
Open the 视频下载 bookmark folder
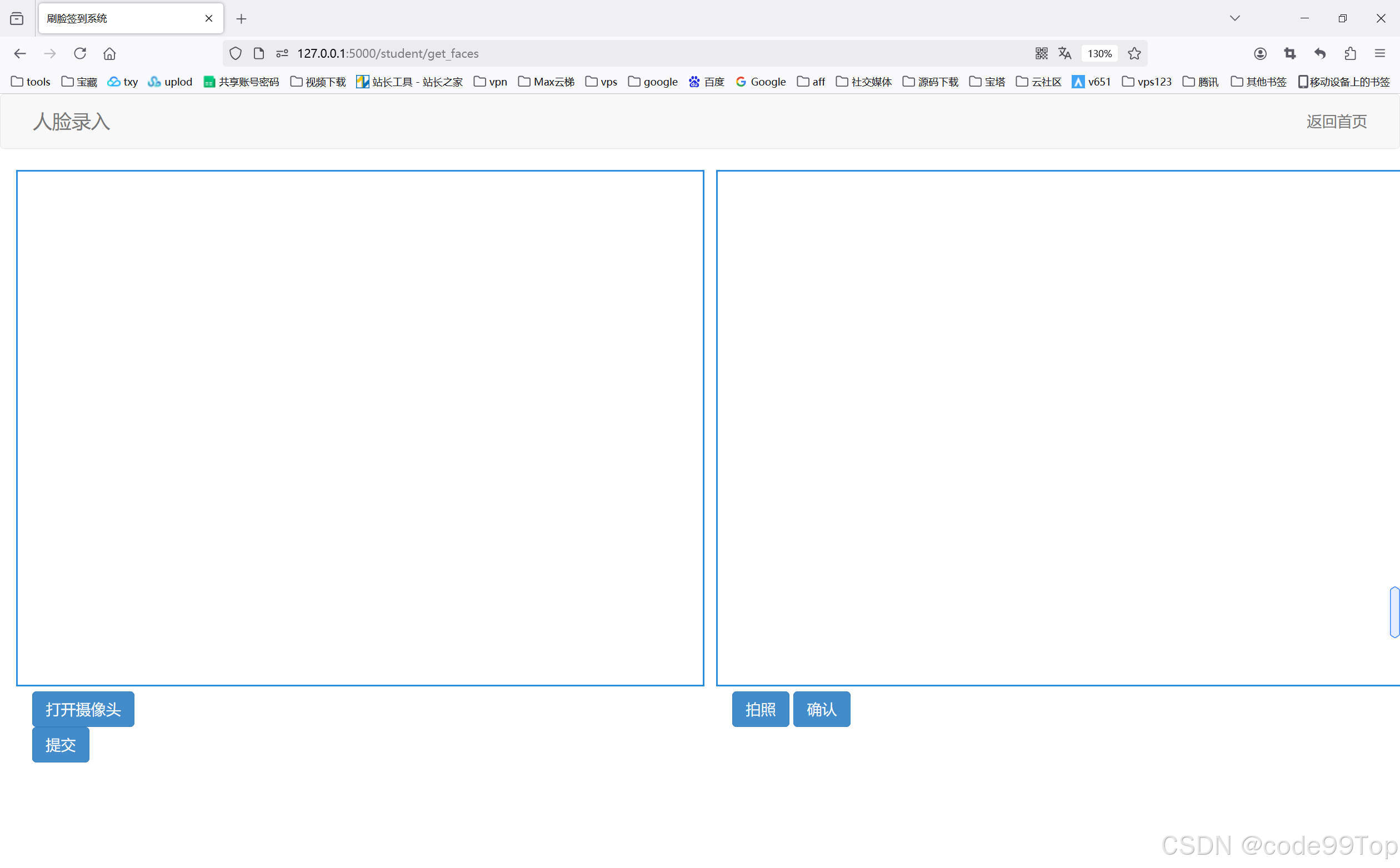pyautogui.click(x=318, y=82)
